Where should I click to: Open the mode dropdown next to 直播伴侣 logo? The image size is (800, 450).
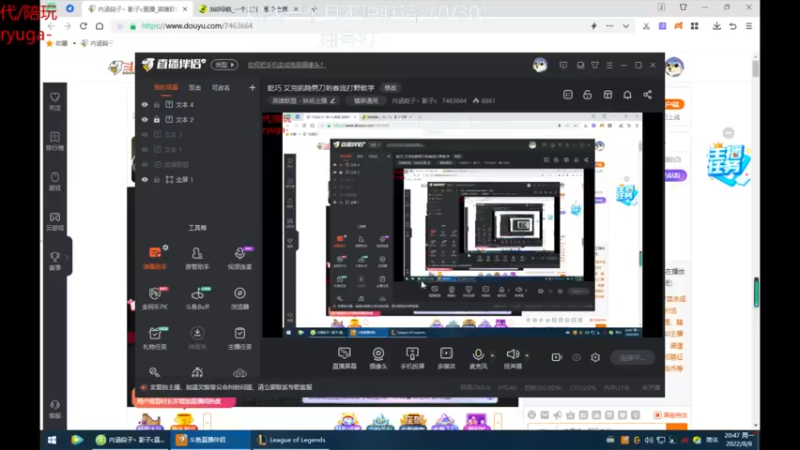click(x=224, y=65)
